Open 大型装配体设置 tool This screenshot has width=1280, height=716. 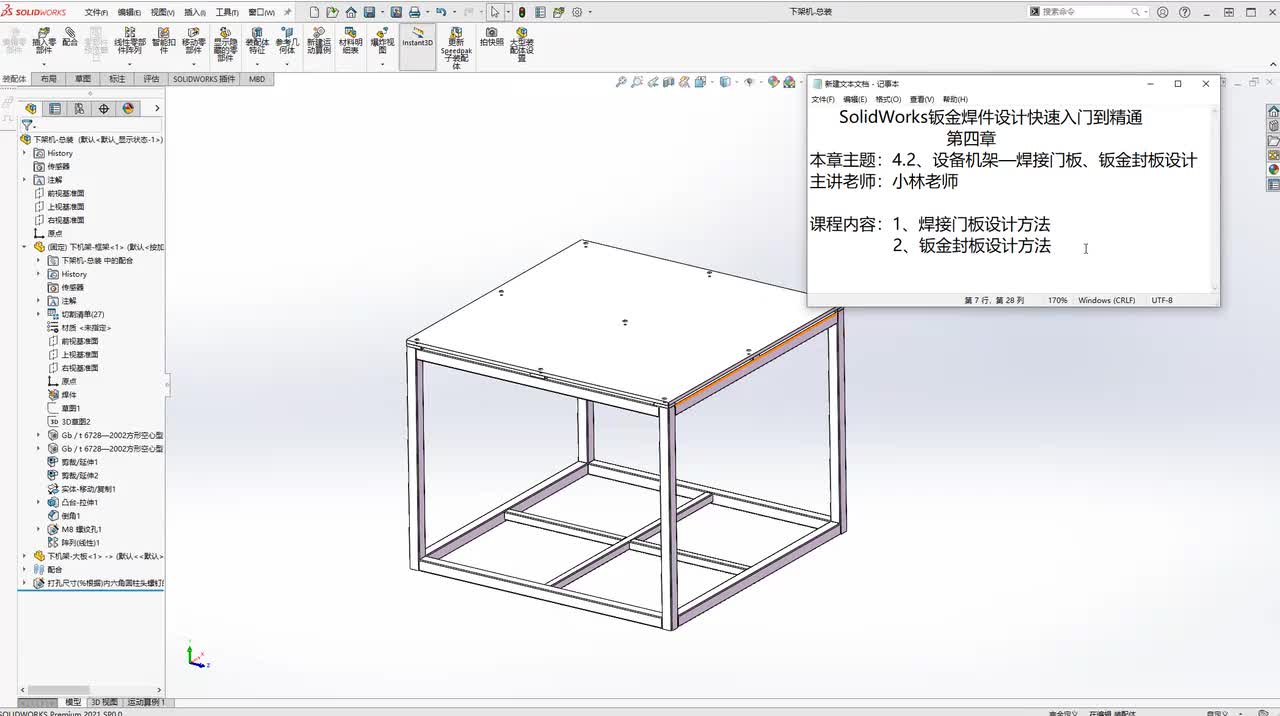click(x=522, y=45)
